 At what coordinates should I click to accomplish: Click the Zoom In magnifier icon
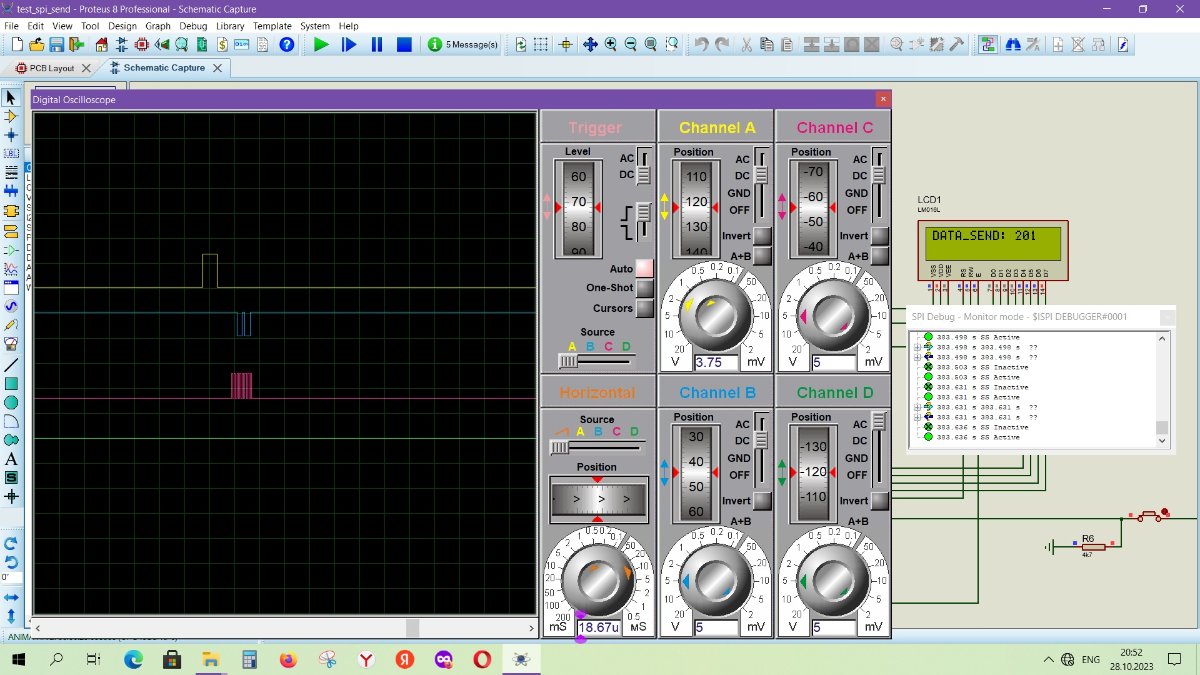[x=611, y=44]
